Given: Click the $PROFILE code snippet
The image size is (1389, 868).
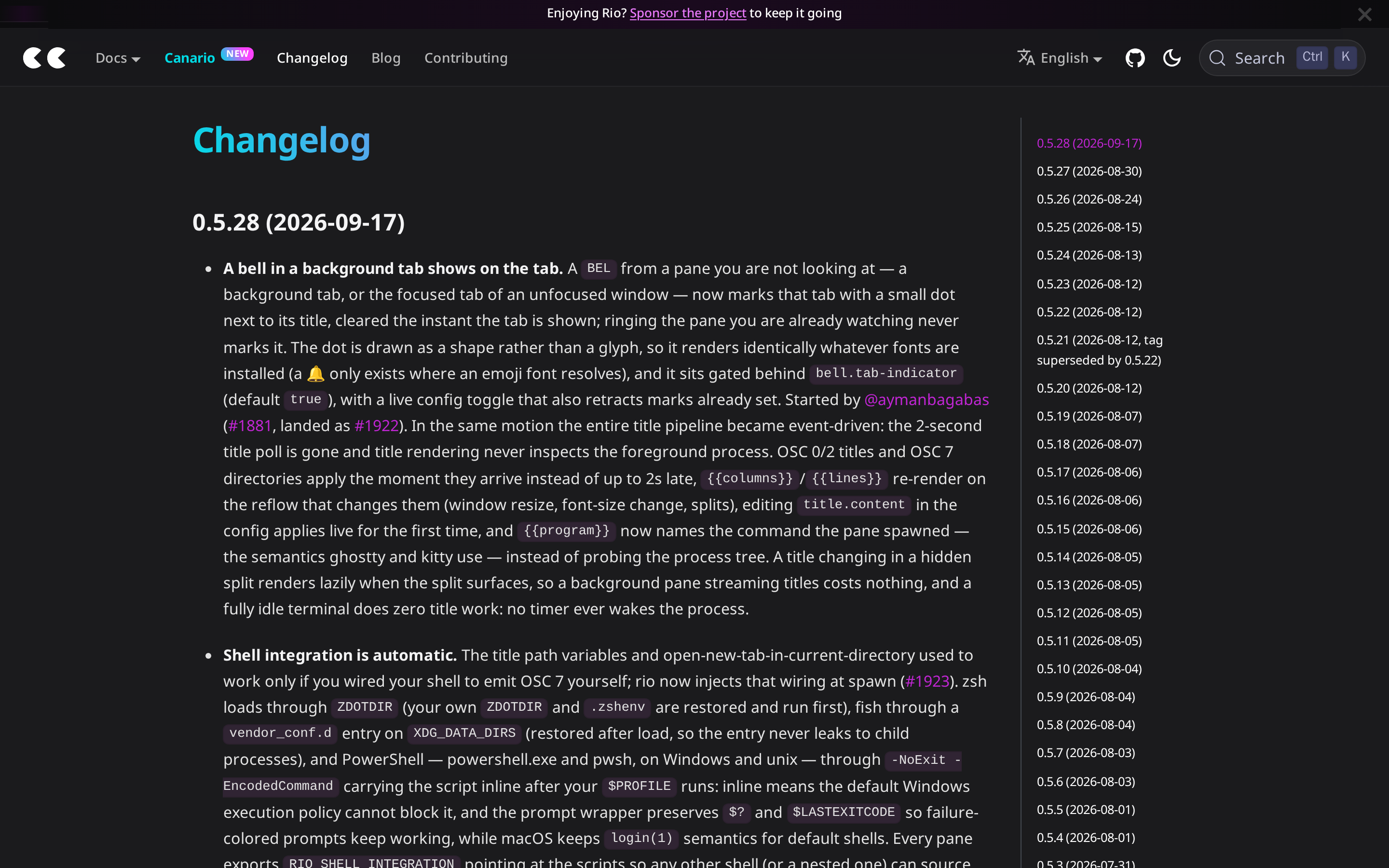Looking at the screenshot, I should [x=639, y=787].
